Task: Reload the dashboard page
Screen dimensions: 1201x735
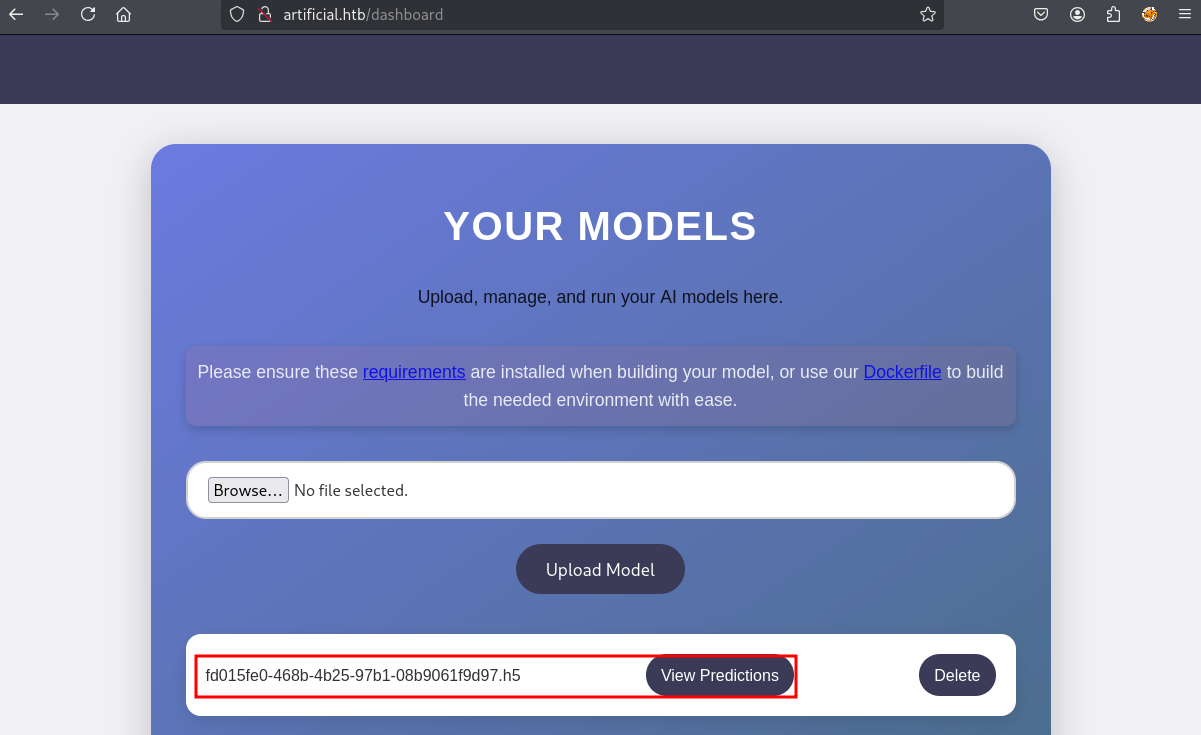Action: [x=88, y=14]
